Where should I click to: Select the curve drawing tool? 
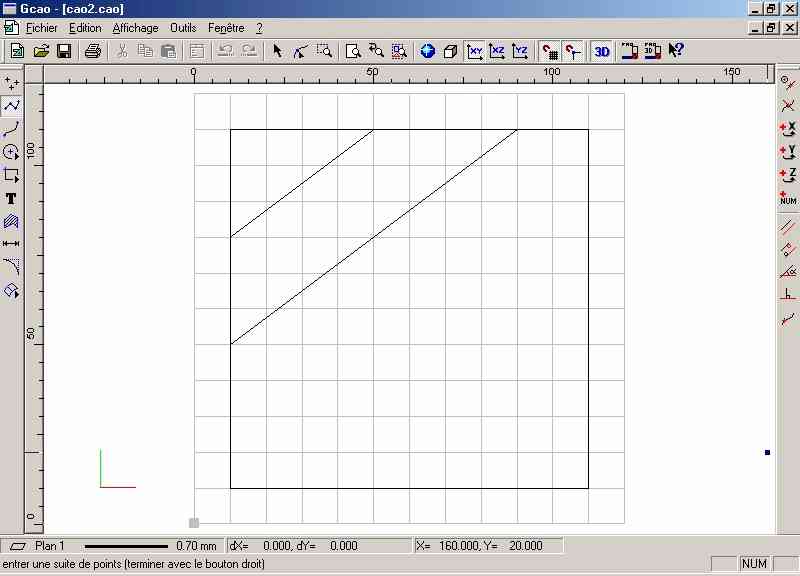[11, 129]
